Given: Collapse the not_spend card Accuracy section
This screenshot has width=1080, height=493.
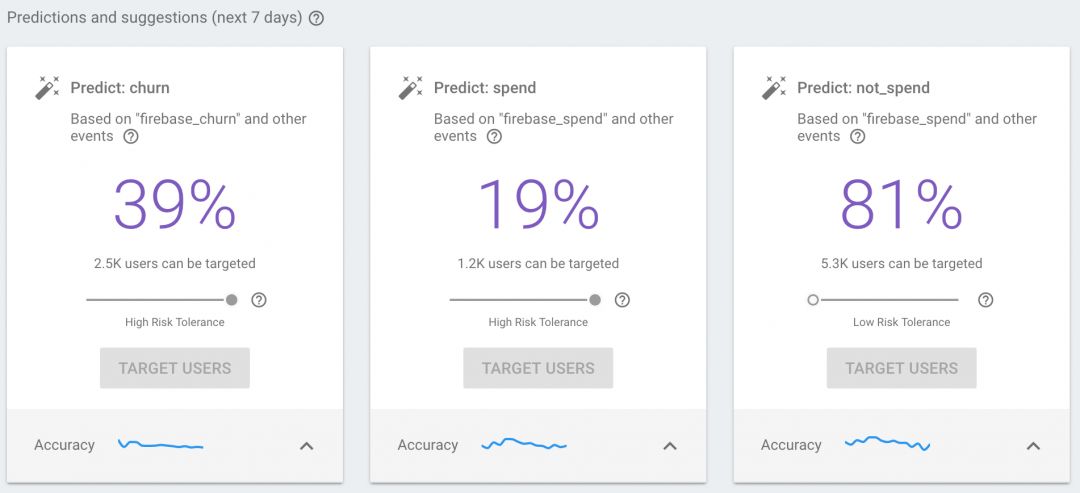Looking at the screenshot, I should click(1033, 446).
